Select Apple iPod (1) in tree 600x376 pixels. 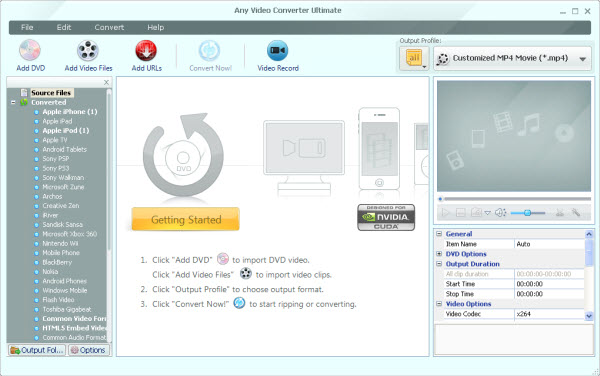click(65, 130)
